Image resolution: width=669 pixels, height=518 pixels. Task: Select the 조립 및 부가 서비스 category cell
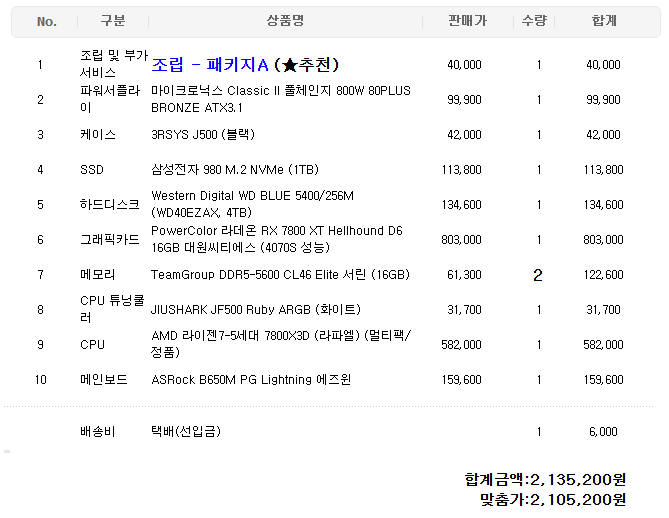114,64
